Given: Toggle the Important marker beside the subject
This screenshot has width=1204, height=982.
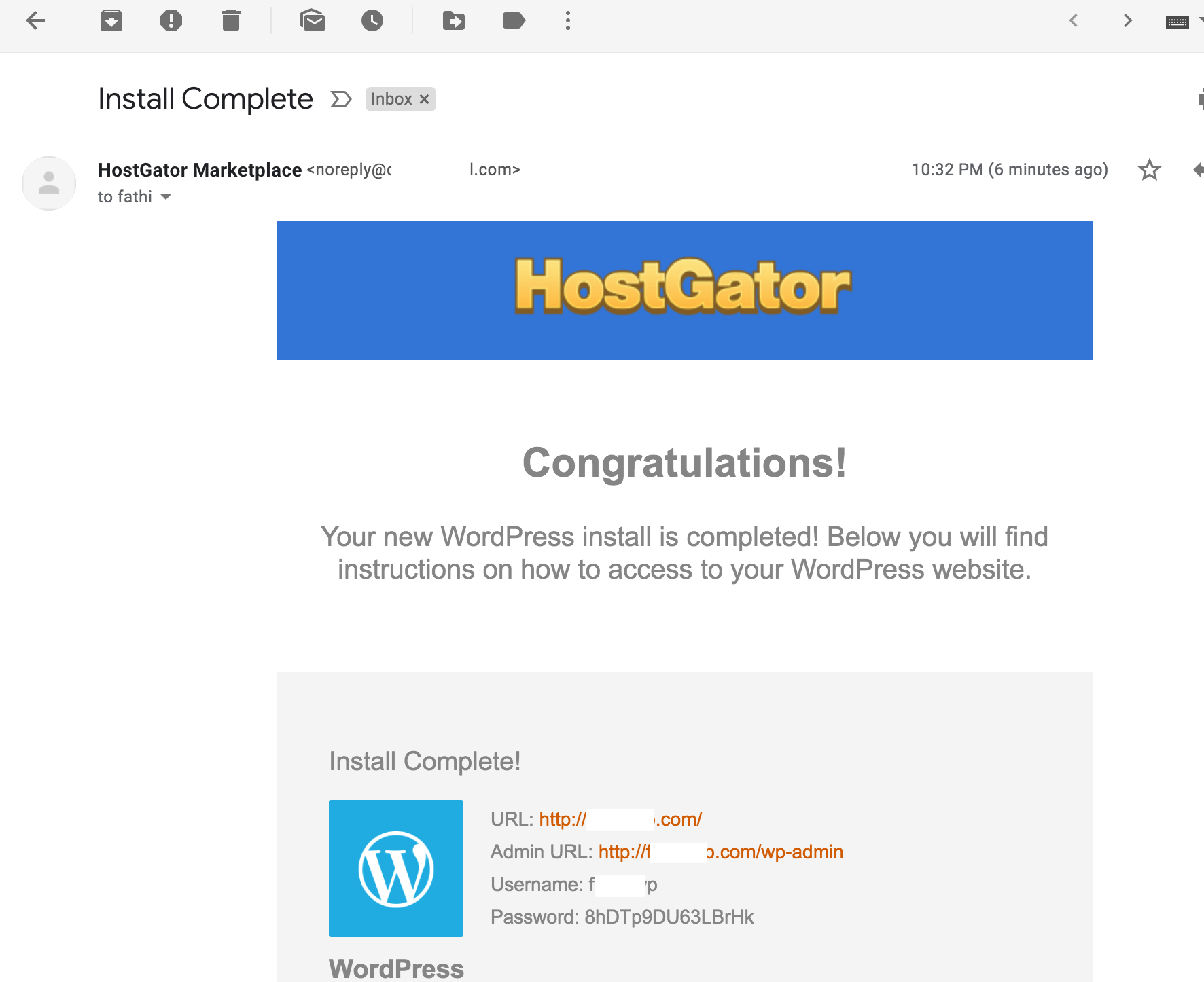Looking at the screenshot, I should point(340,99).
